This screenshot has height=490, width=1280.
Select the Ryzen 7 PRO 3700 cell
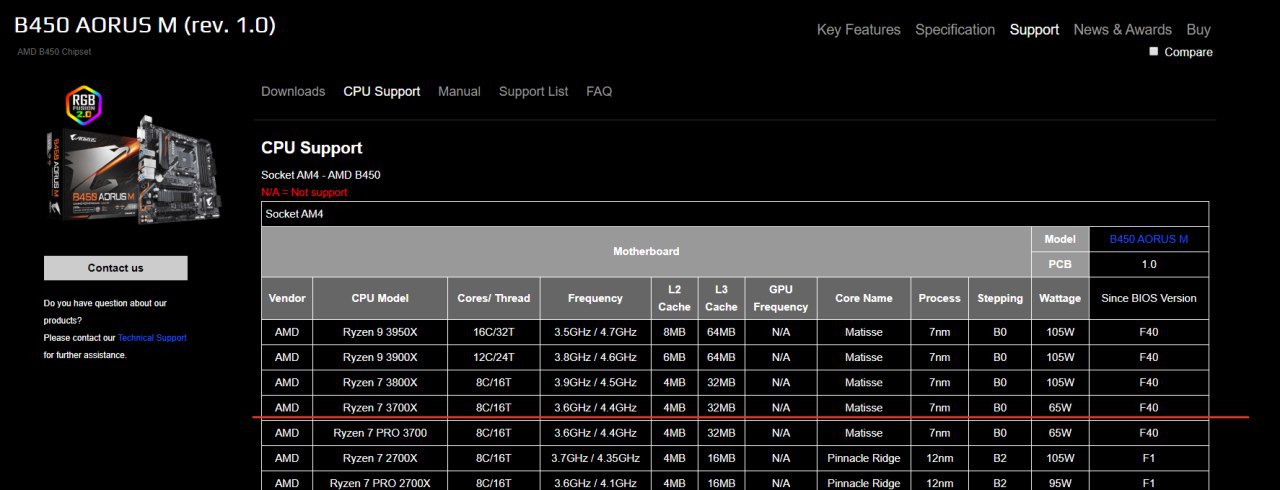pyautogui.click(x=380, y=433)
